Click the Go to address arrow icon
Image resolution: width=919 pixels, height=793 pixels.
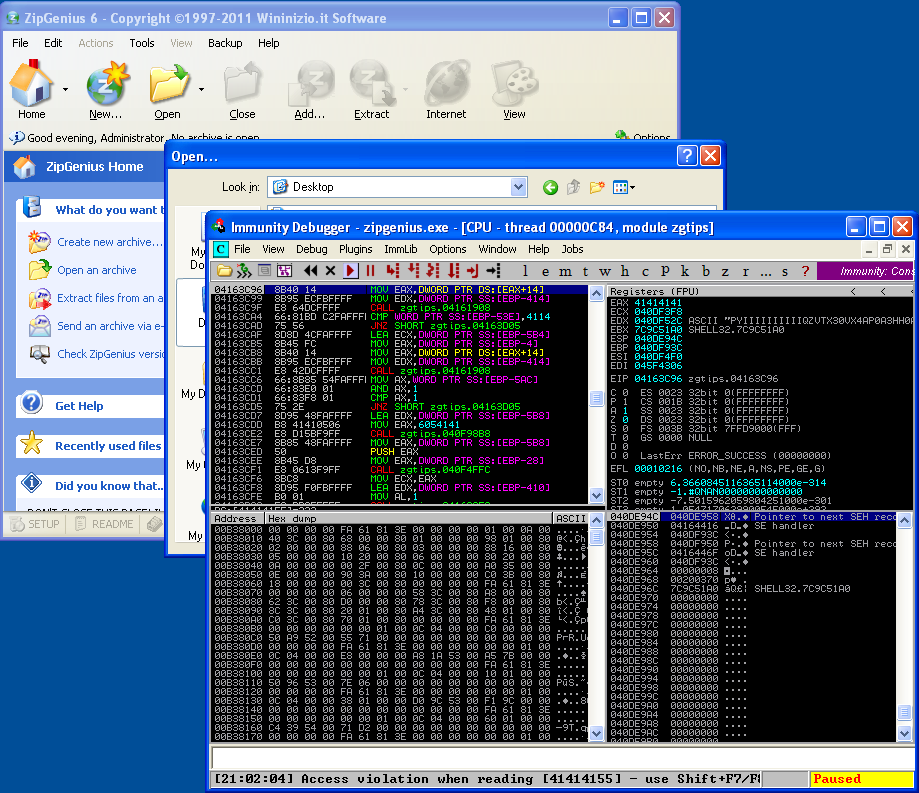click(493, 271)
